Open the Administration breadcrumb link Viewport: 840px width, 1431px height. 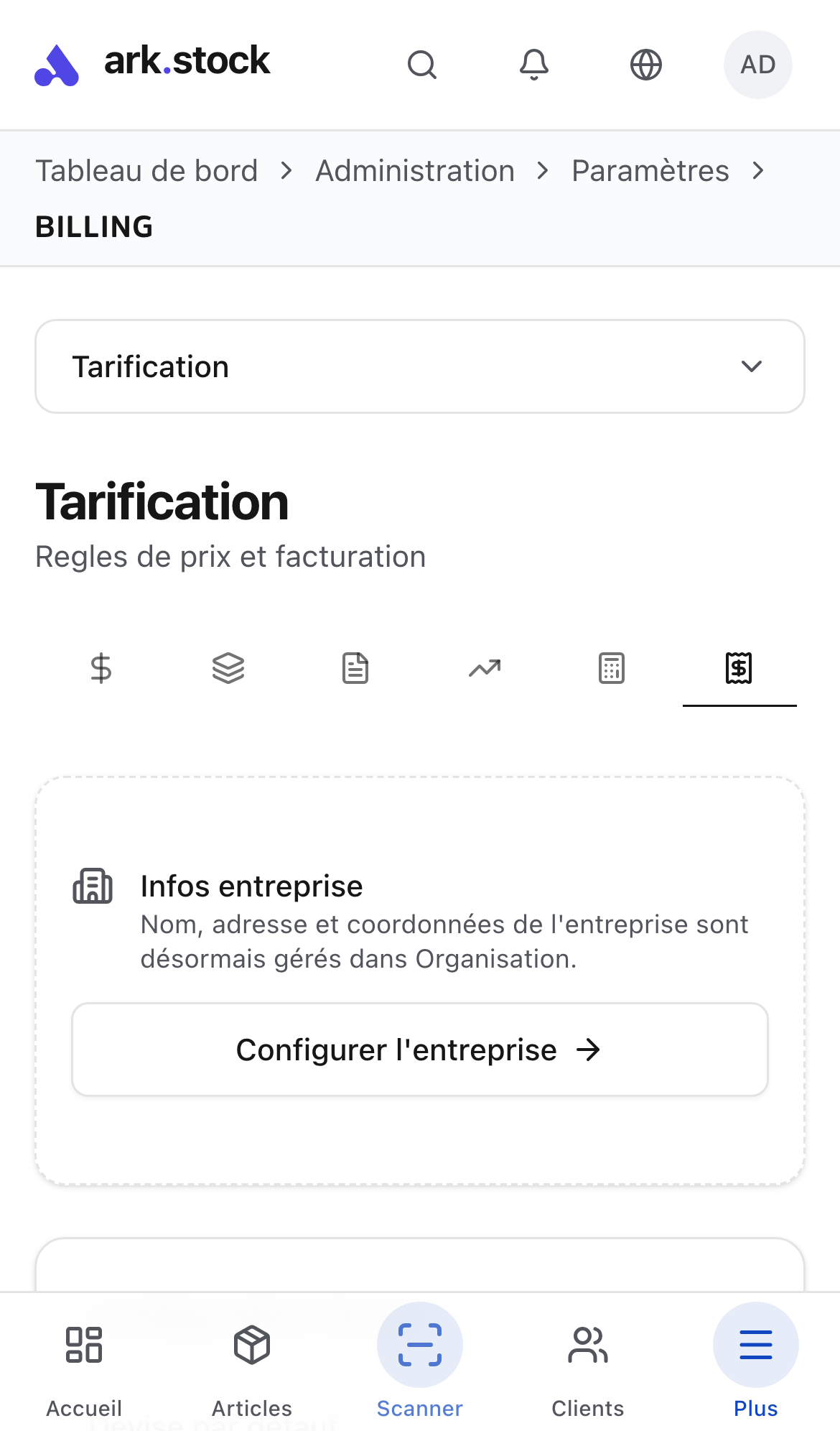pos(415,171)
